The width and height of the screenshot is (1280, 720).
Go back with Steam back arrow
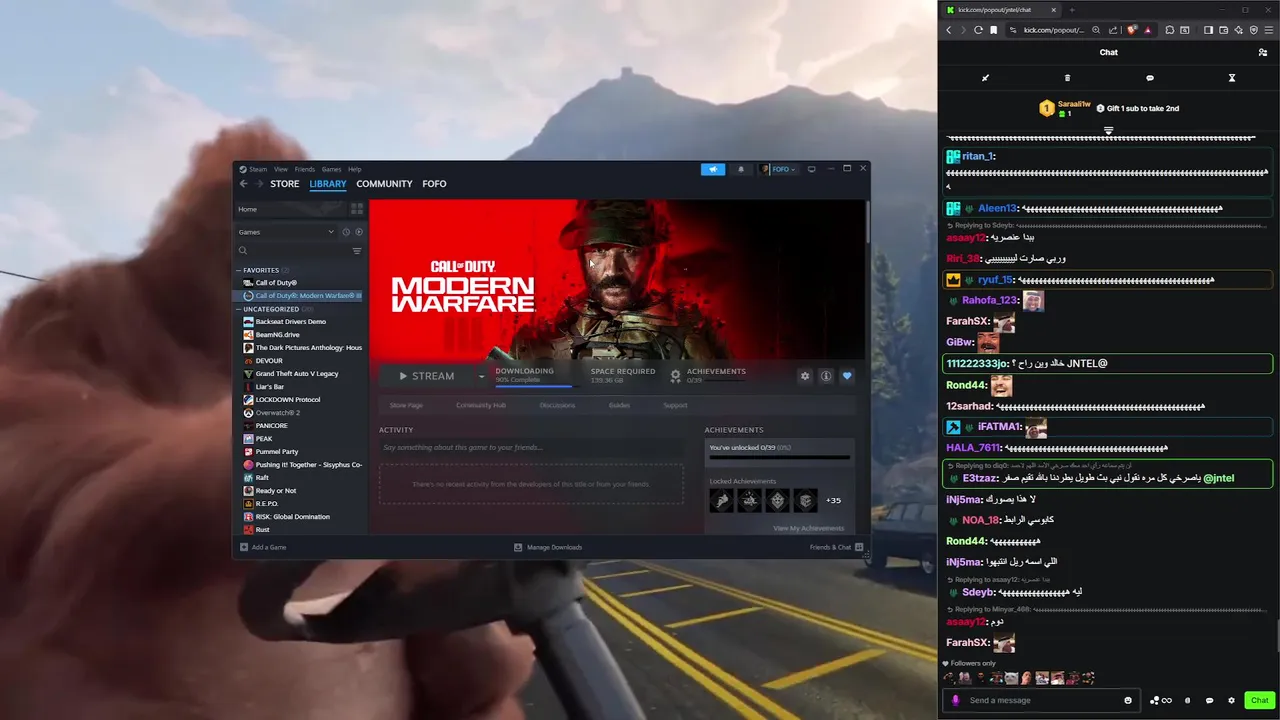click(x=243, y=184)
